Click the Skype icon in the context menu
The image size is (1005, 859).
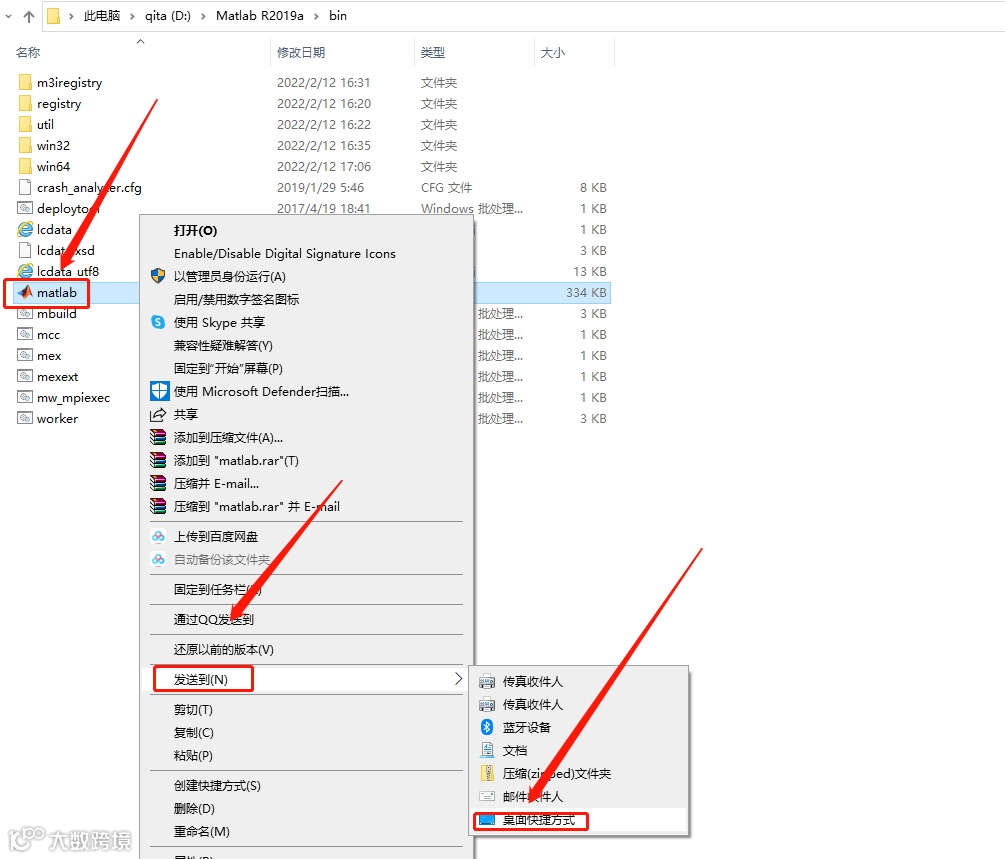pos(158,322)
